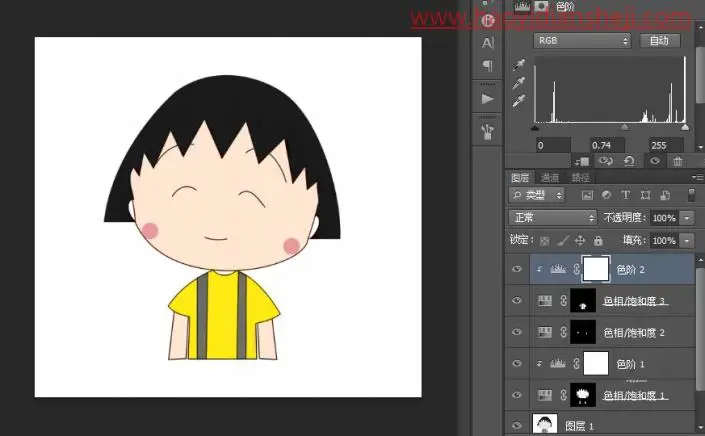The width and height of the screenshot is (705, 436).
Task: Hide the 色阶 2 layer
Action: pos(517,269)
